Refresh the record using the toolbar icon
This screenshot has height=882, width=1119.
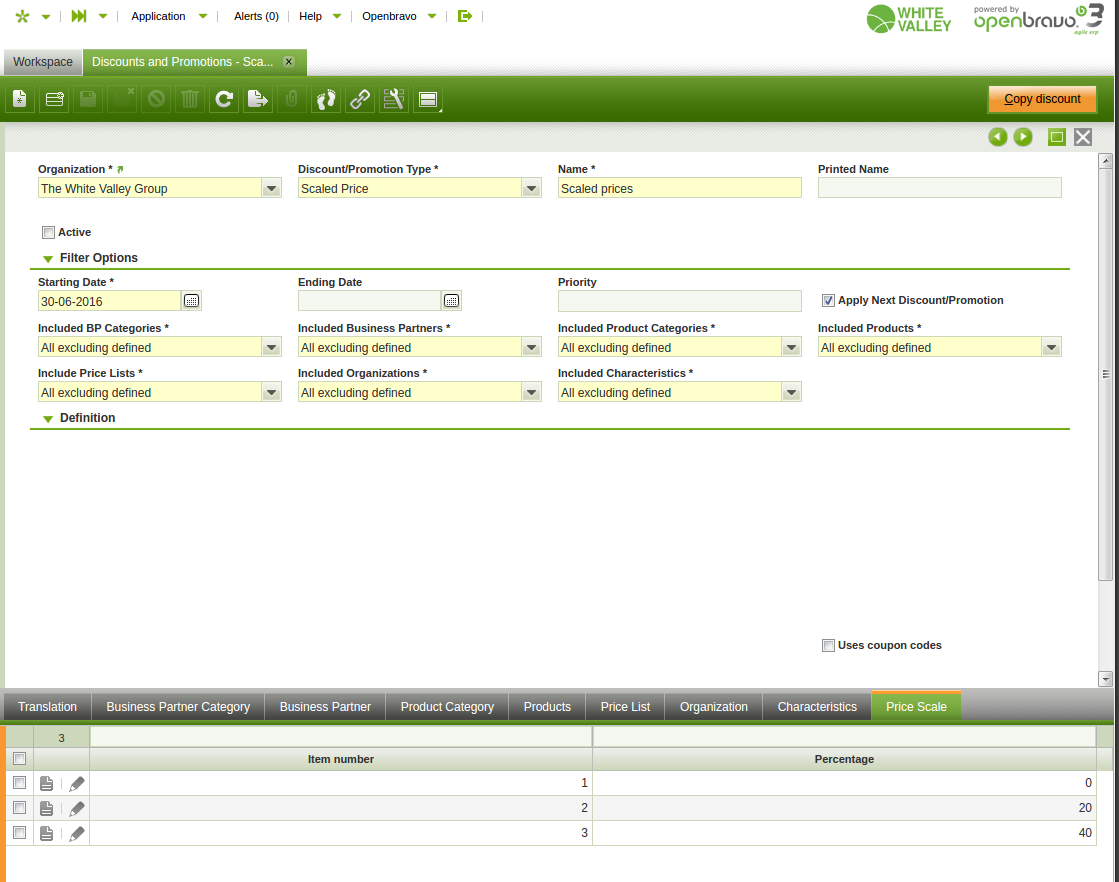point(224,99)
